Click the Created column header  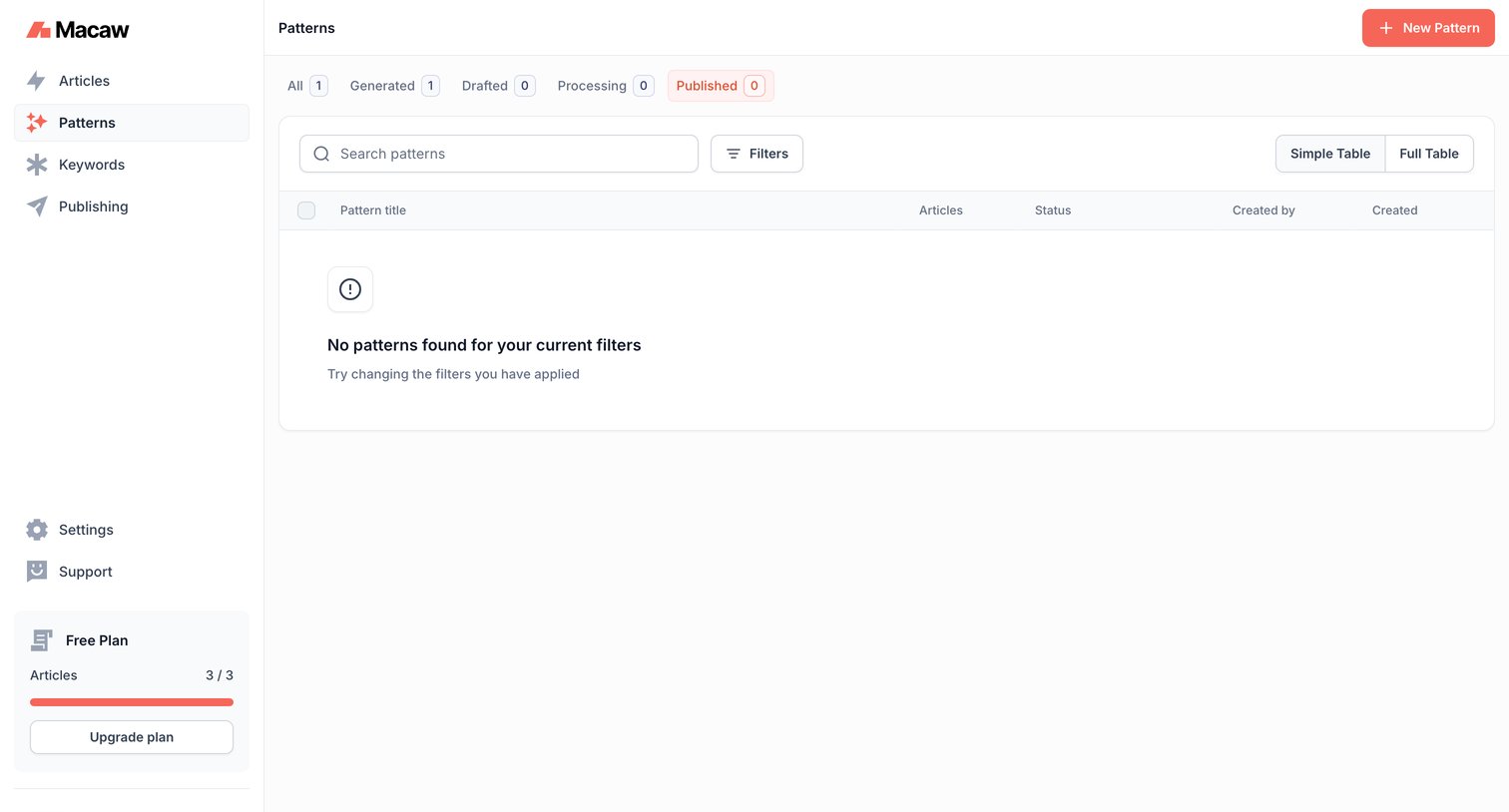point(1395,210)
